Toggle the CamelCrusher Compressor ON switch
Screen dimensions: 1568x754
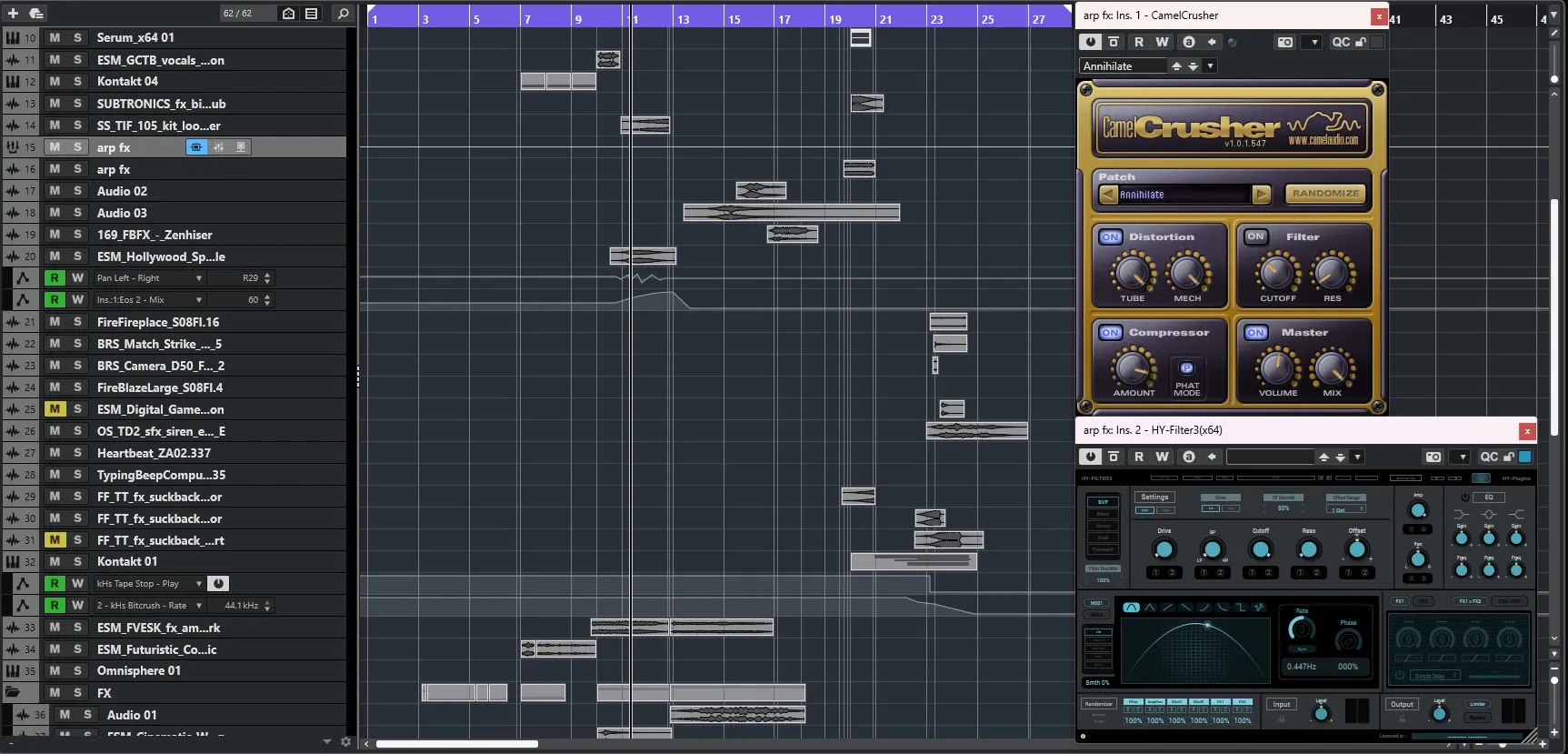[x=1111, y=333]
